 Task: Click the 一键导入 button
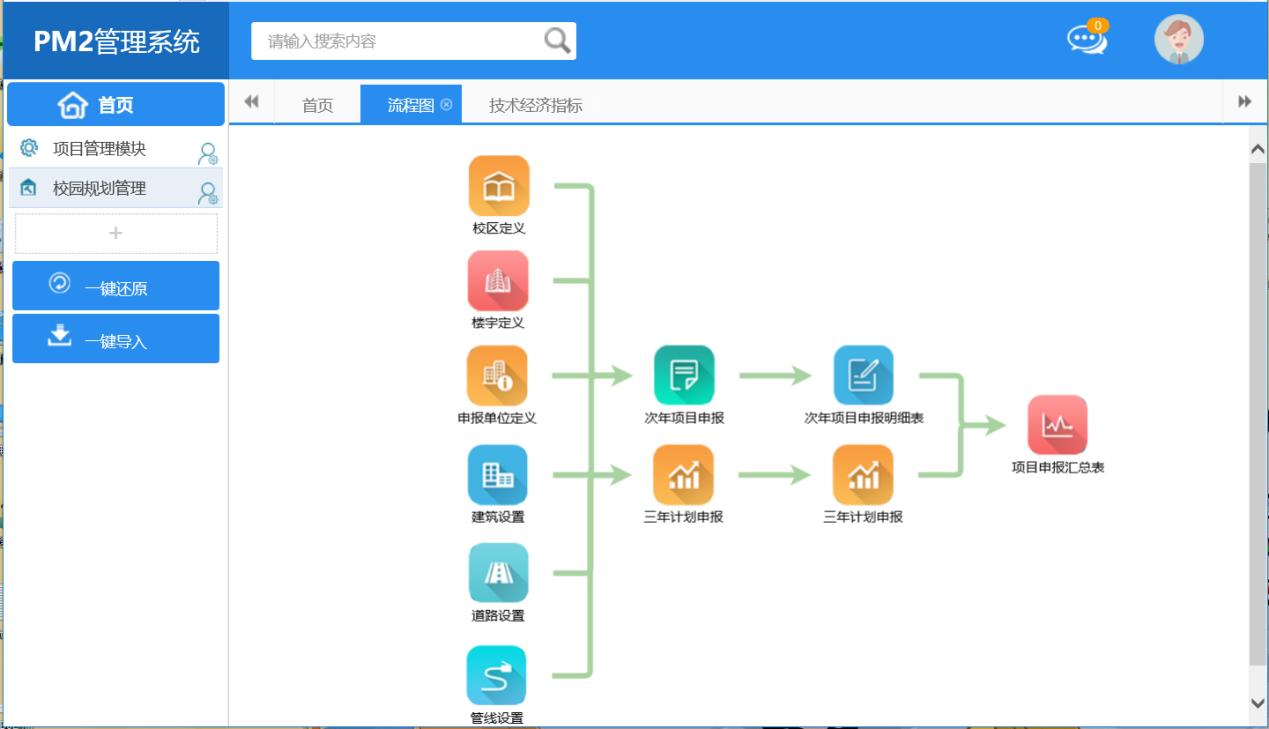(x=116, y=339)
